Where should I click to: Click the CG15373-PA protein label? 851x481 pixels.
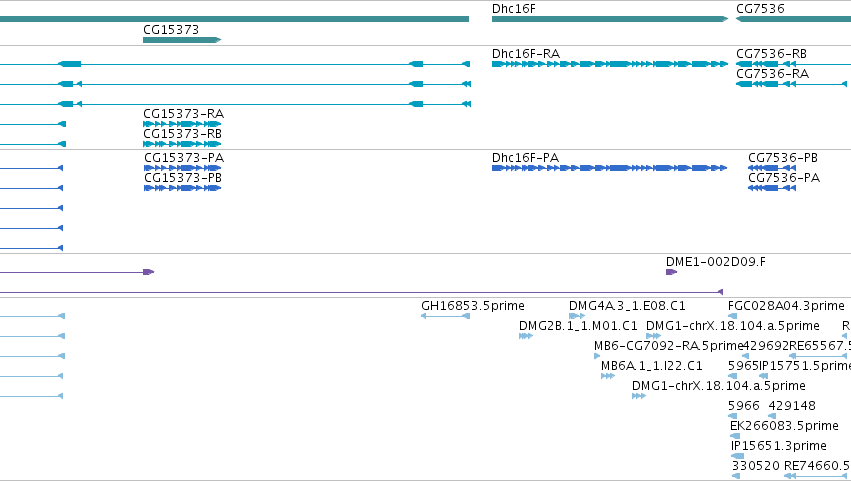coord(184,158)
